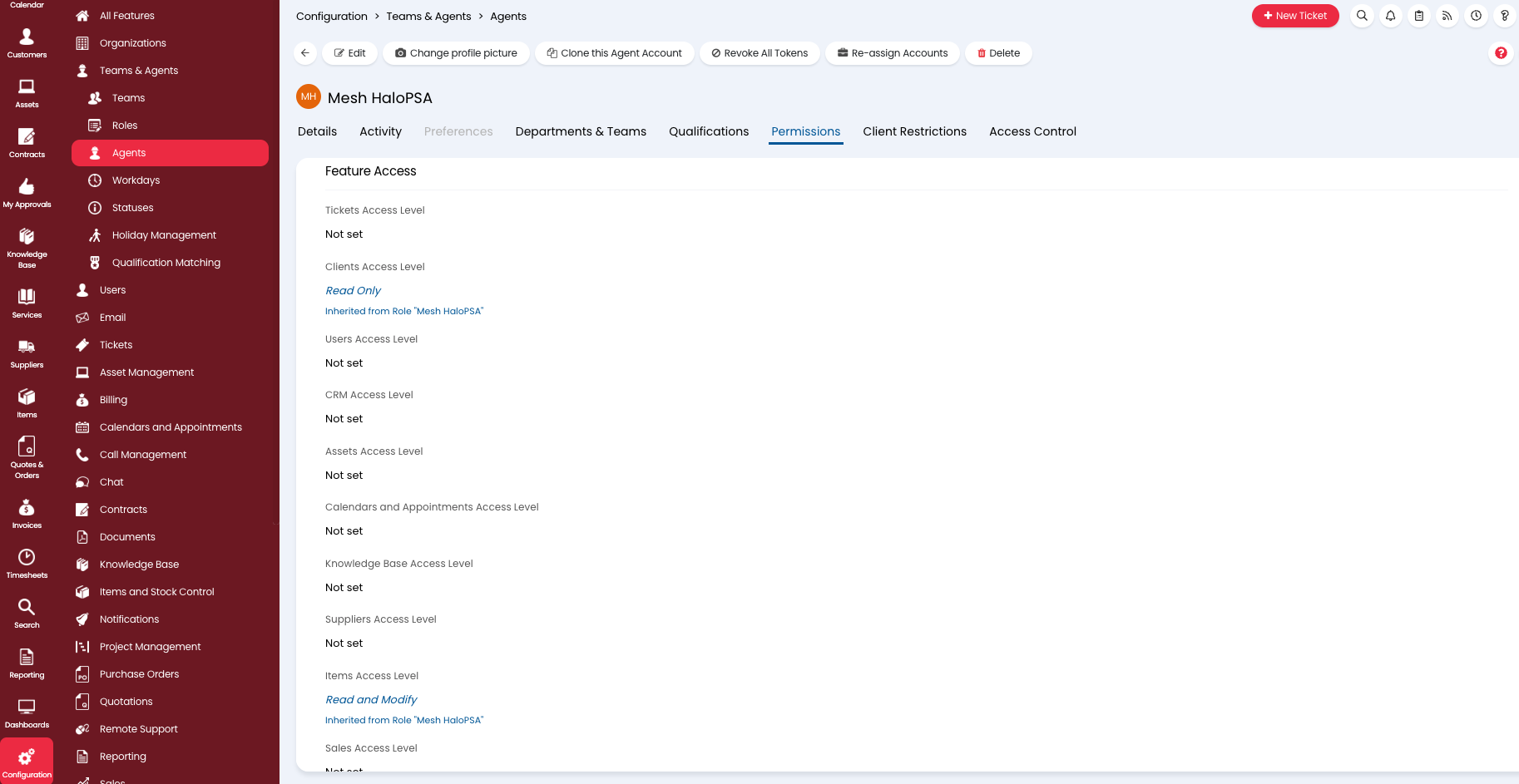The width and height of the screenshot is (1519, 784).
Task: Open All Features in the config menu
Action: pos(170,16)
